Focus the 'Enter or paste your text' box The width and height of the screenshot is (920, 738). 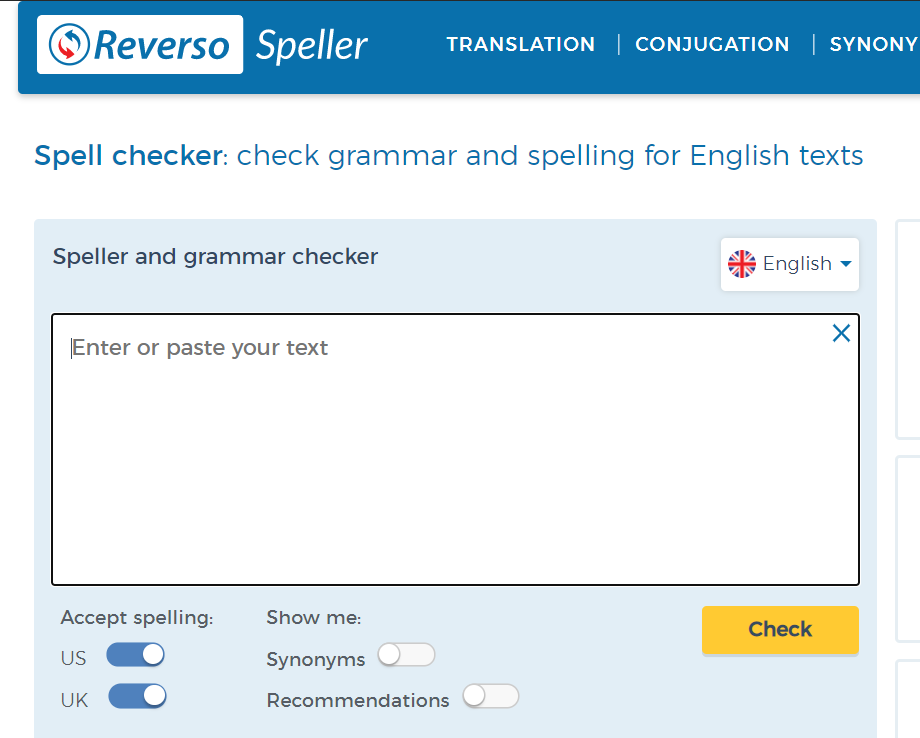coord(455,450)
